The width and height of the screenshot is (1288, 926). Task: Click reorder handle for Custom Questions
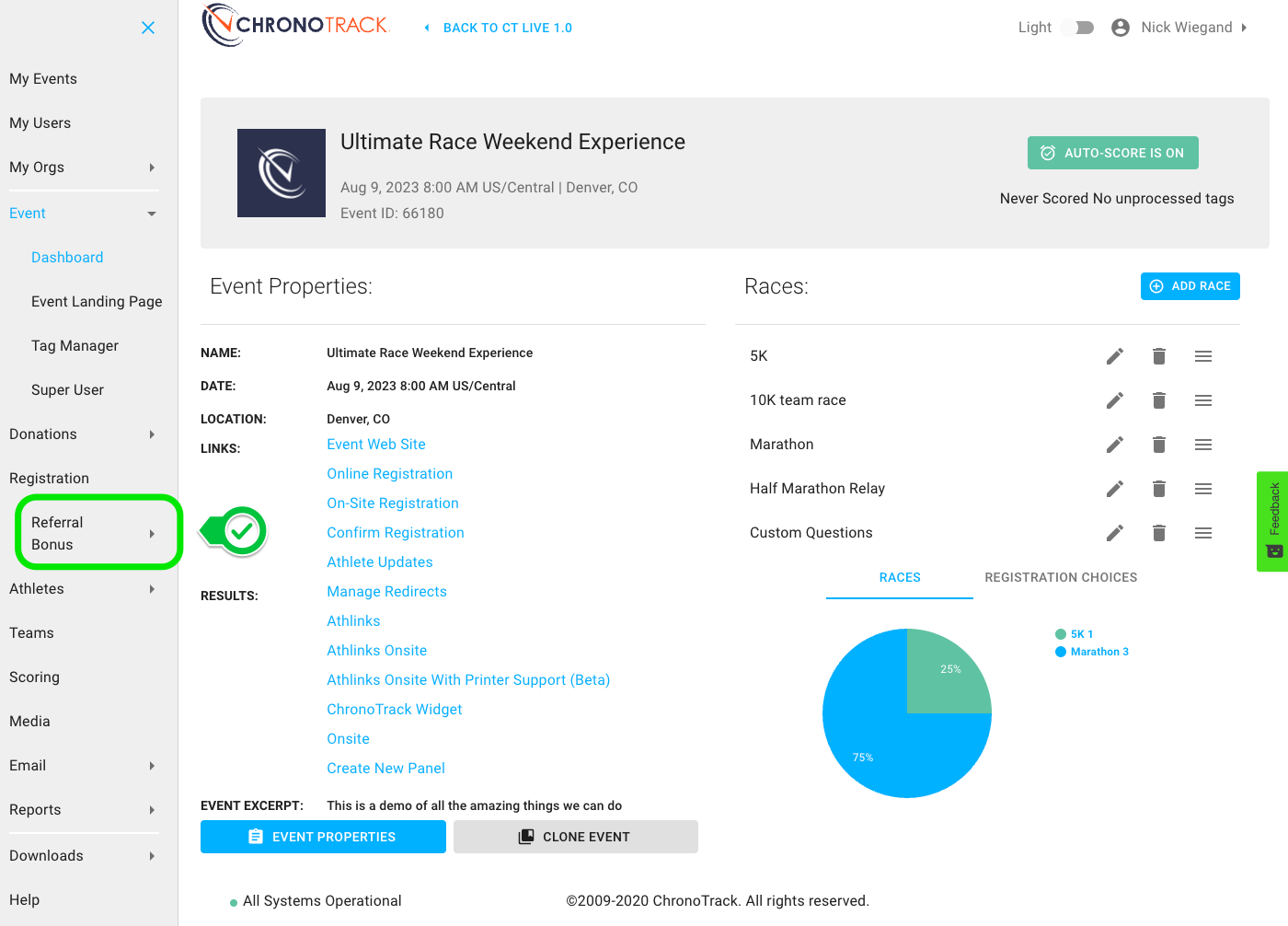(x=1203, y=533)
